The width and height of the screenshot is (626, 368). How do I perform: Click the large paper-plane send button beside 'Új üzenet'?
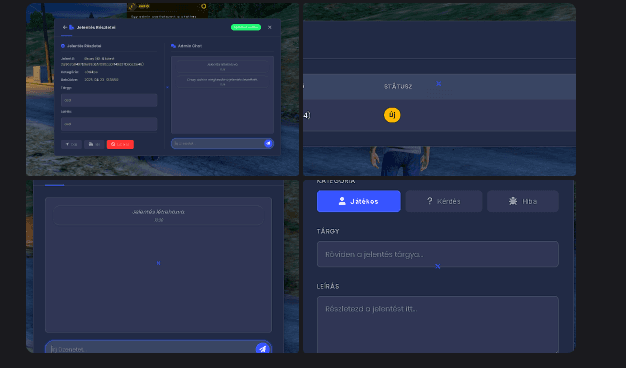coord(263,348)
